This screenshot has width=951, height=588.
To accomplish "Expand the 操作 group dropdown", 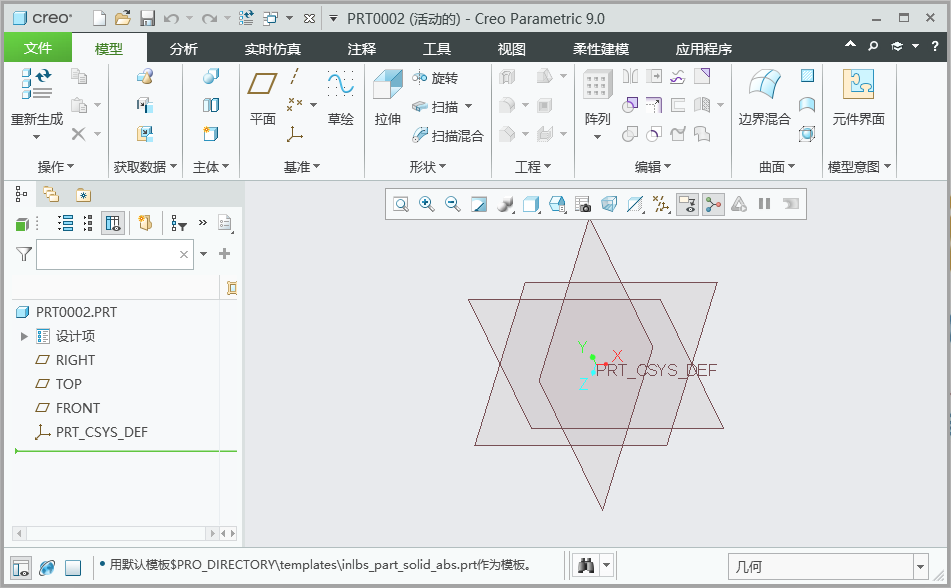I will click(56, 167).
